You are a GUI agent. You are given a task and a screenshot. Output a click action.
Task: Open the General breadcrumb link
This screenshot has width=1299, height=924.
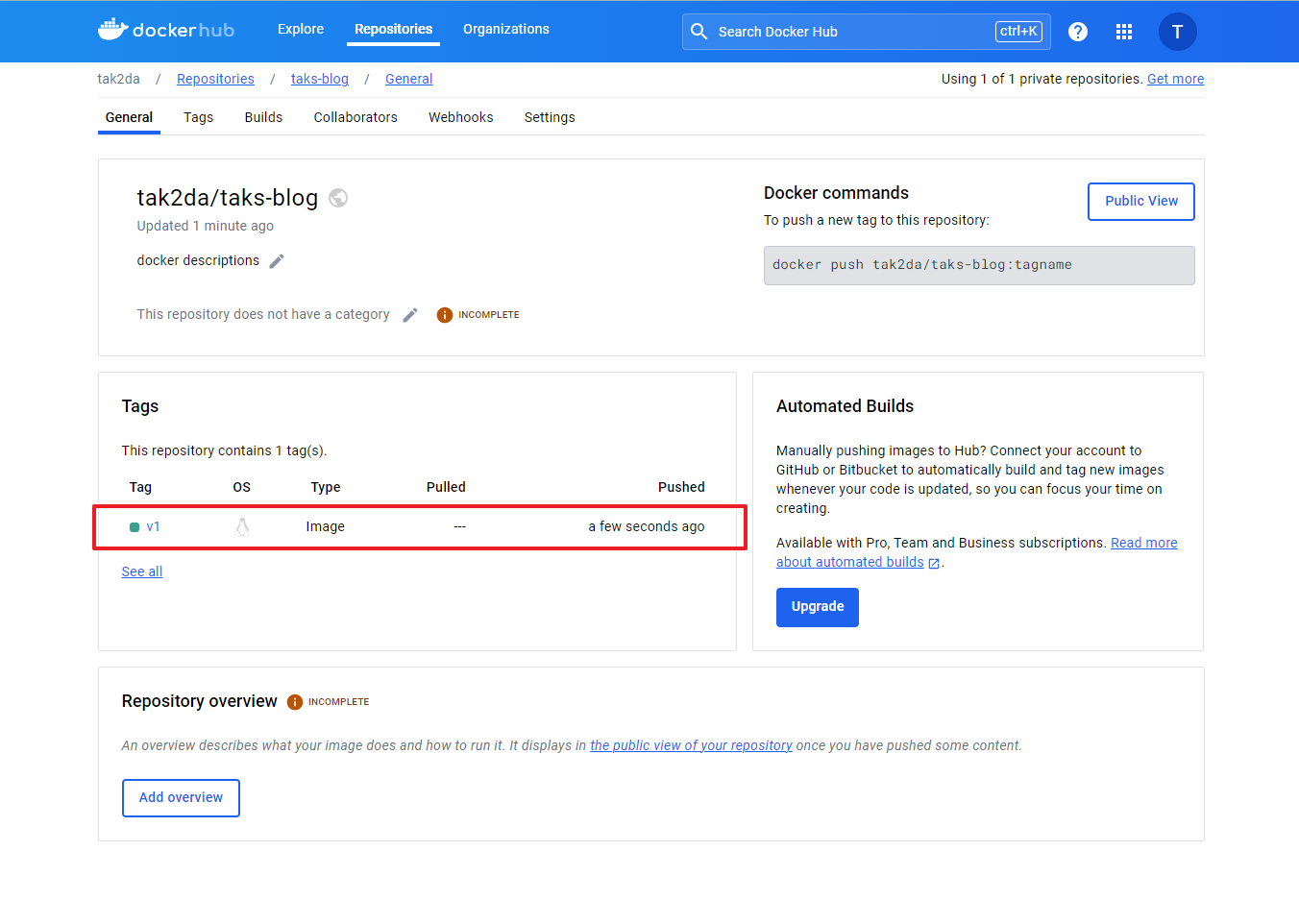click(409, 79)
